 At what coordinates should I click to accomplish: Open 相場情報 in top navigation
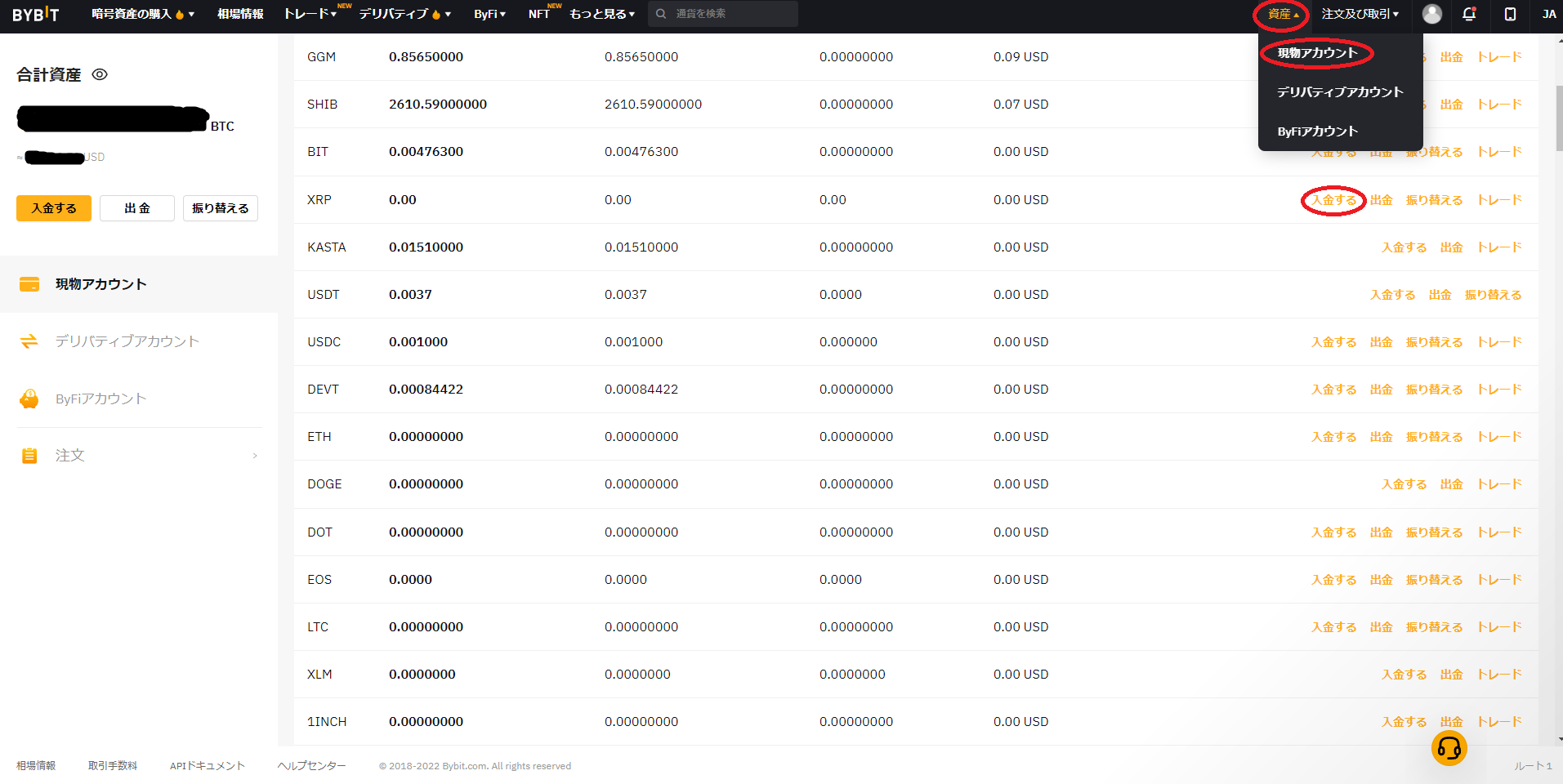click(240, 14)
